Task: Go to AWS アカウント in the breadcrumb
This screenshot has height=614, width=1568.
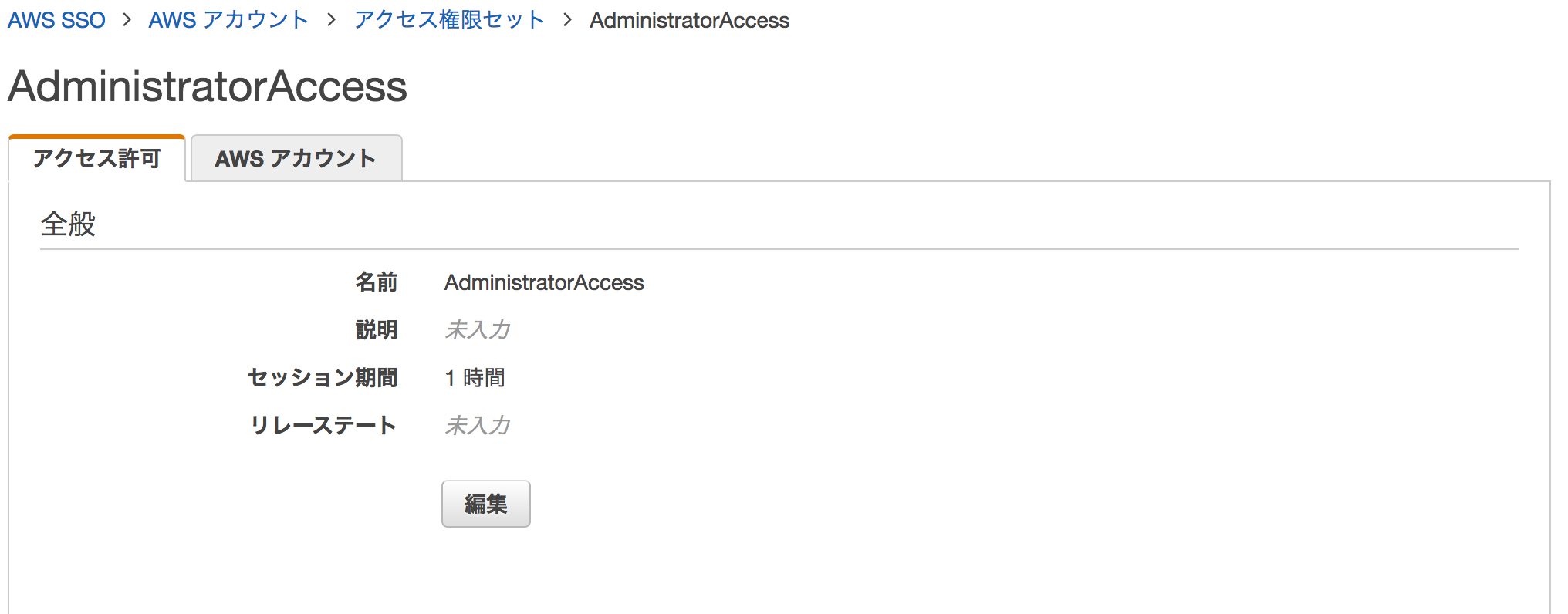Action: click(x=228, y=20)
